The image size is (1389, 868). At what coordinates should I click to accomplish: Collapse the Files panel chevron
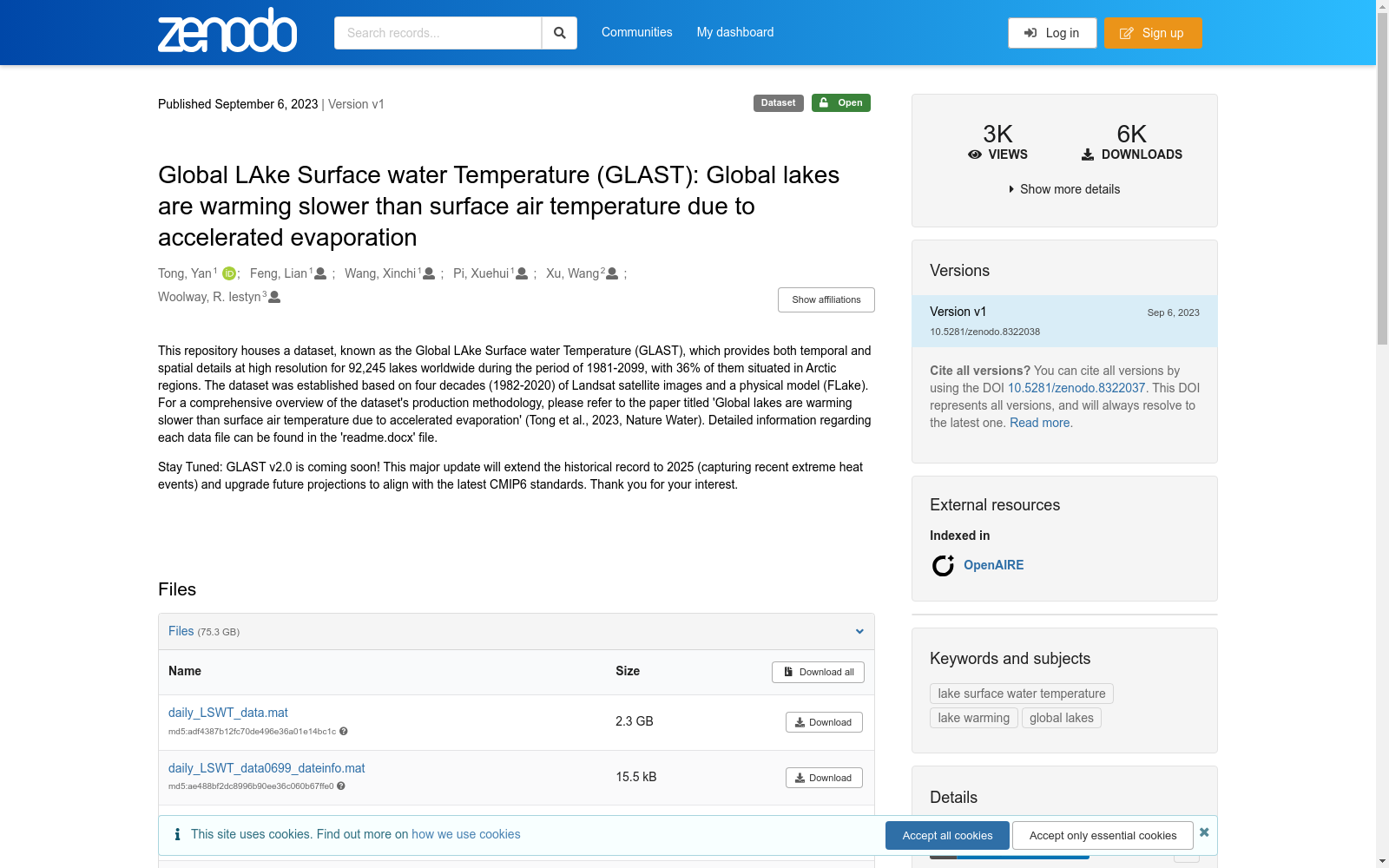point(859,632)
